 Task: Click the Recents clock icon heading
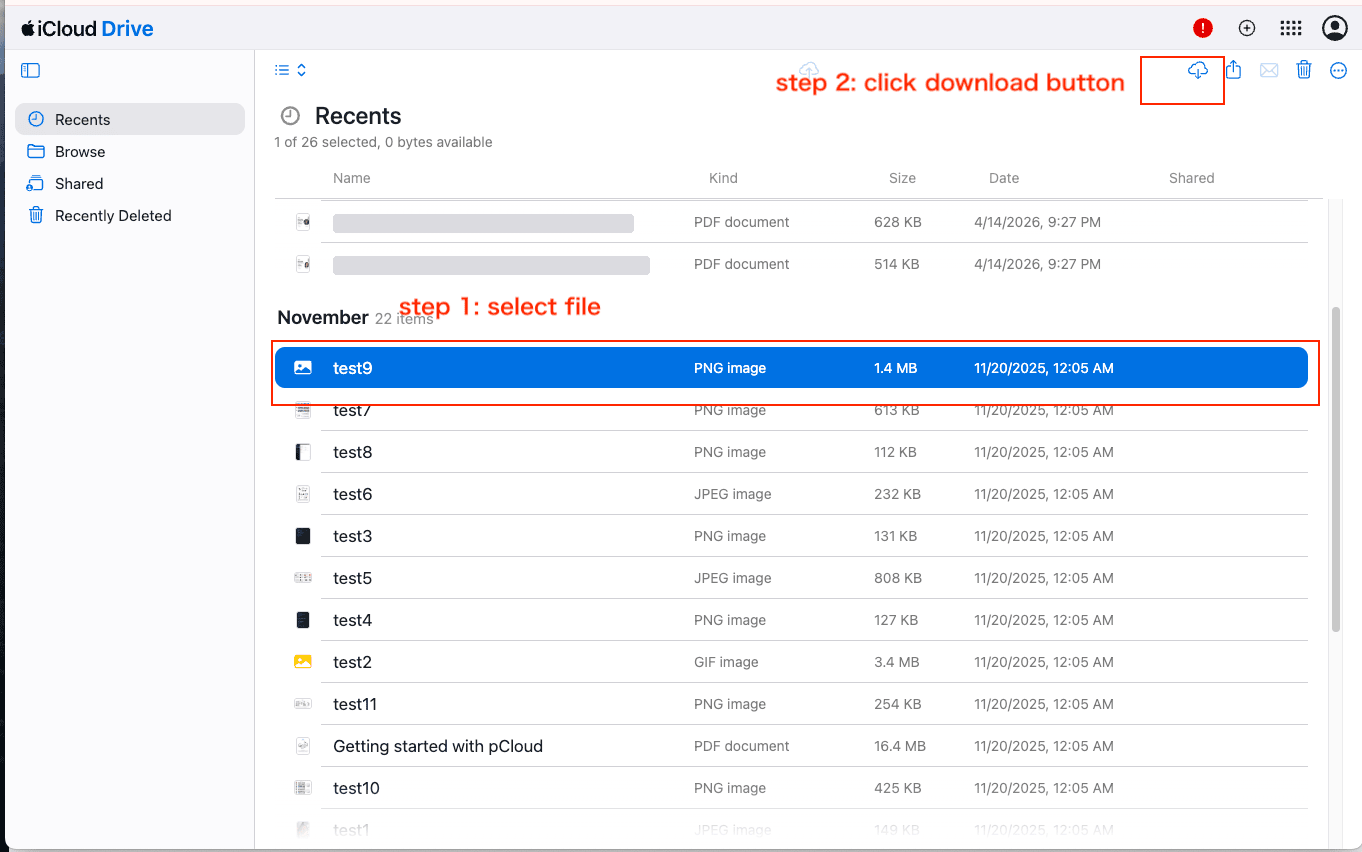point(290,116)
